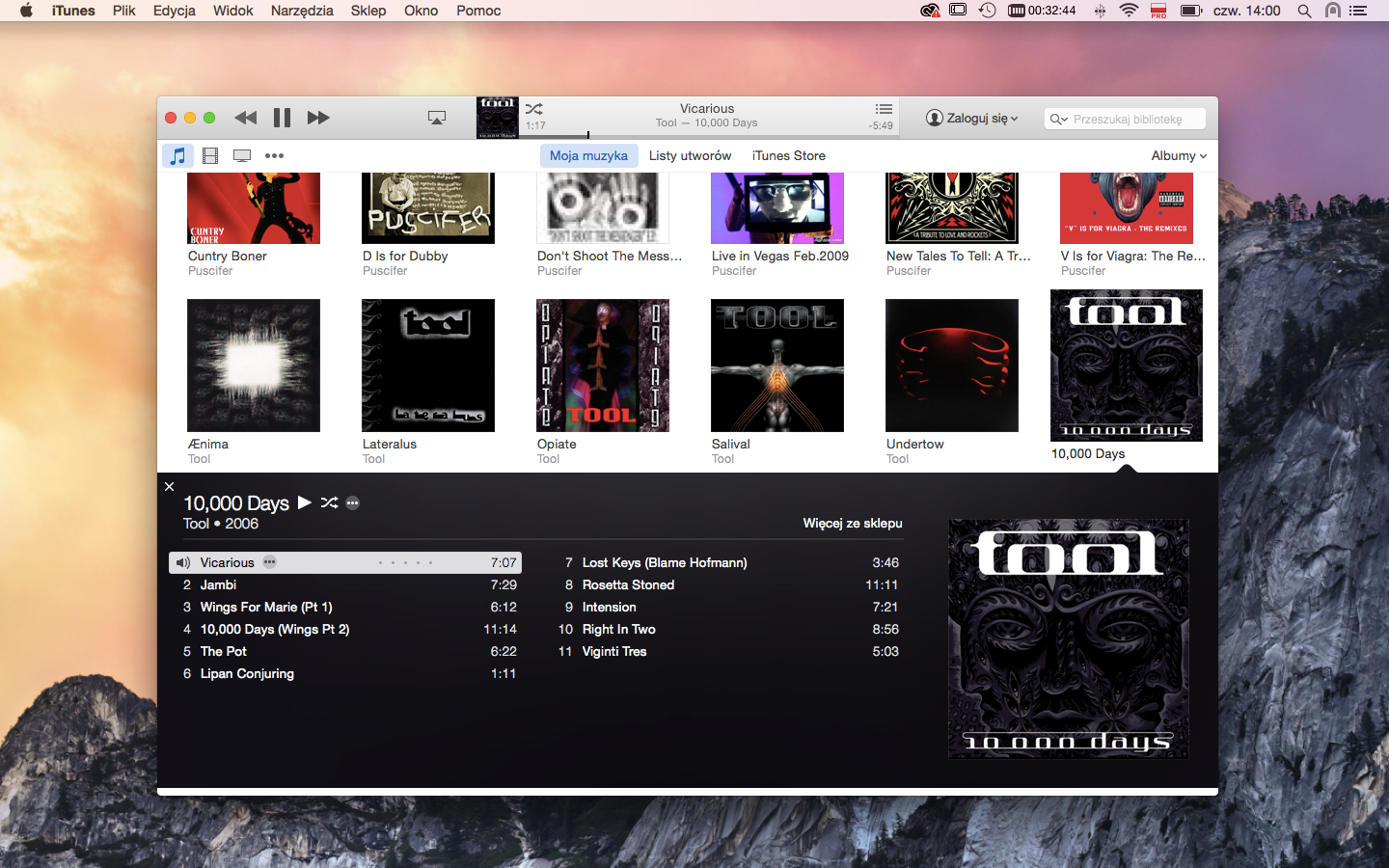Select 10,000 Days (Wings Pt 2) track
Screen dimensions: 1389x868
point(345,629)
